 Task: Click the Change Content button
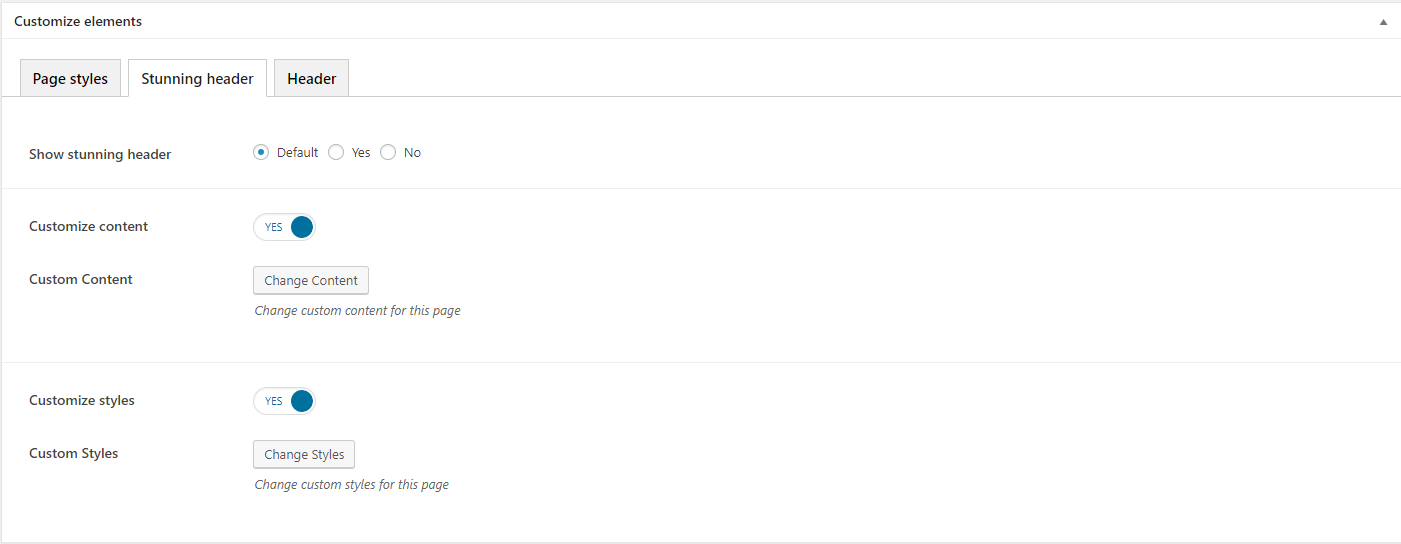pyautogui.click(x=311, y=280)
